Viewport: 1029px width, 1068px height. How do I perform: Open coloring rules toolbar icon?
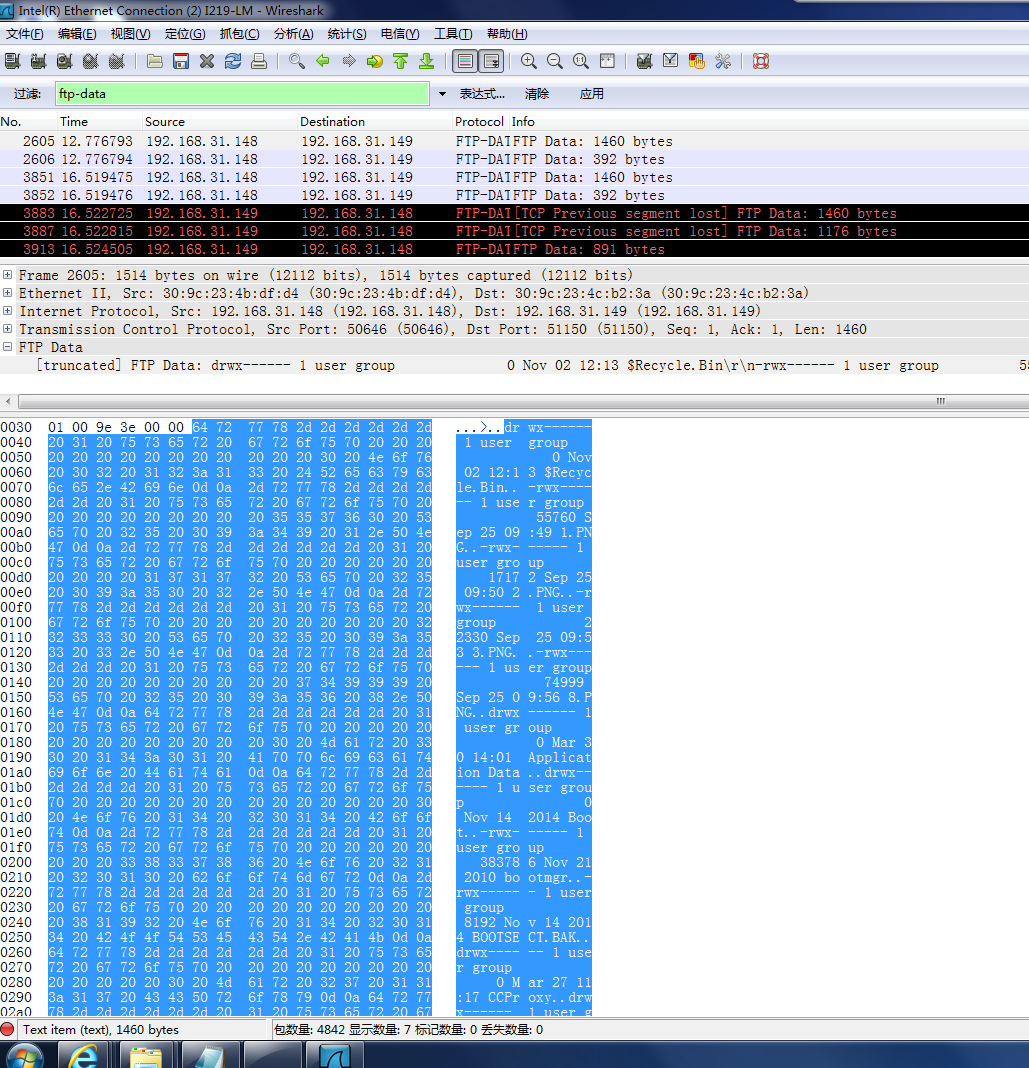coord(697,61)
